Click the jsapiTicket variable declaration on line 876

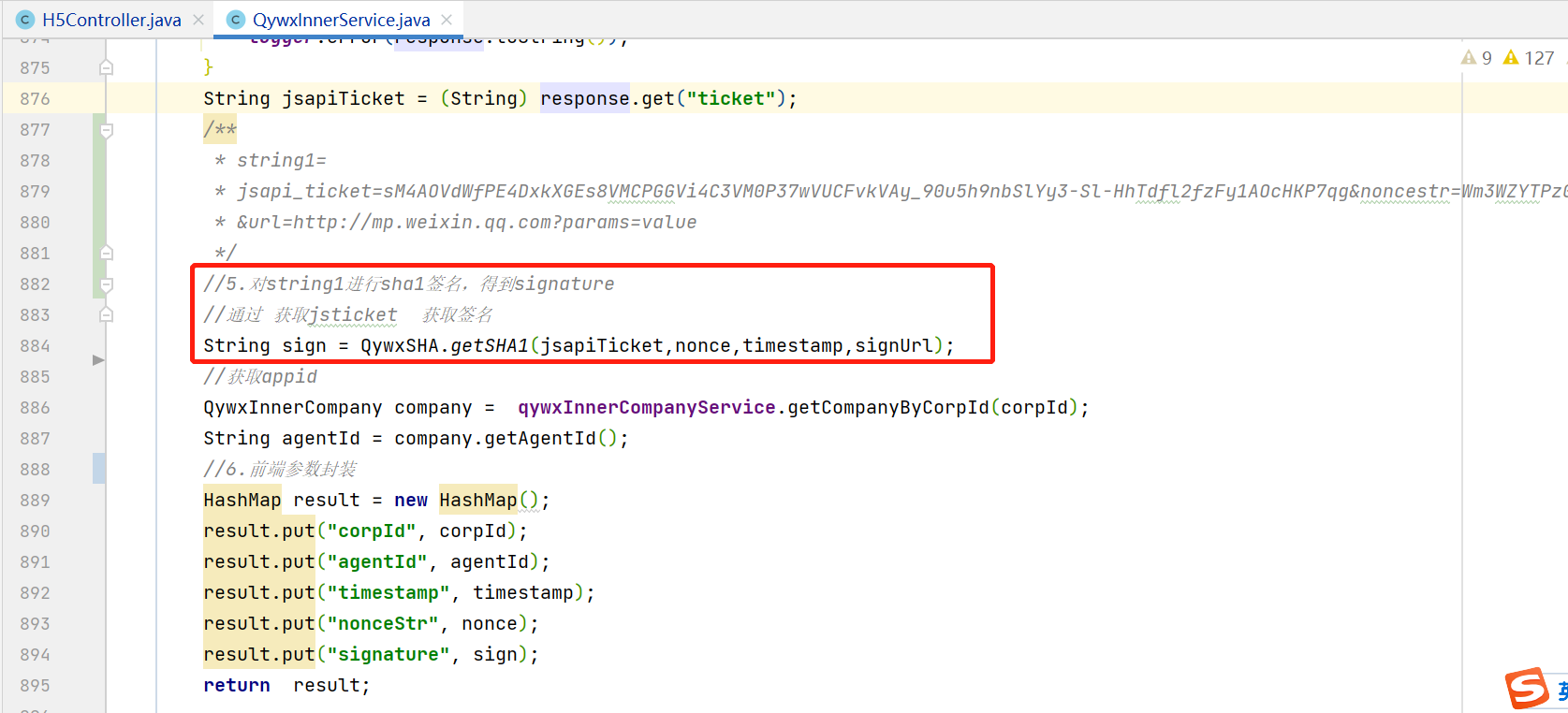pyautogui.click(x=344, y=98)
